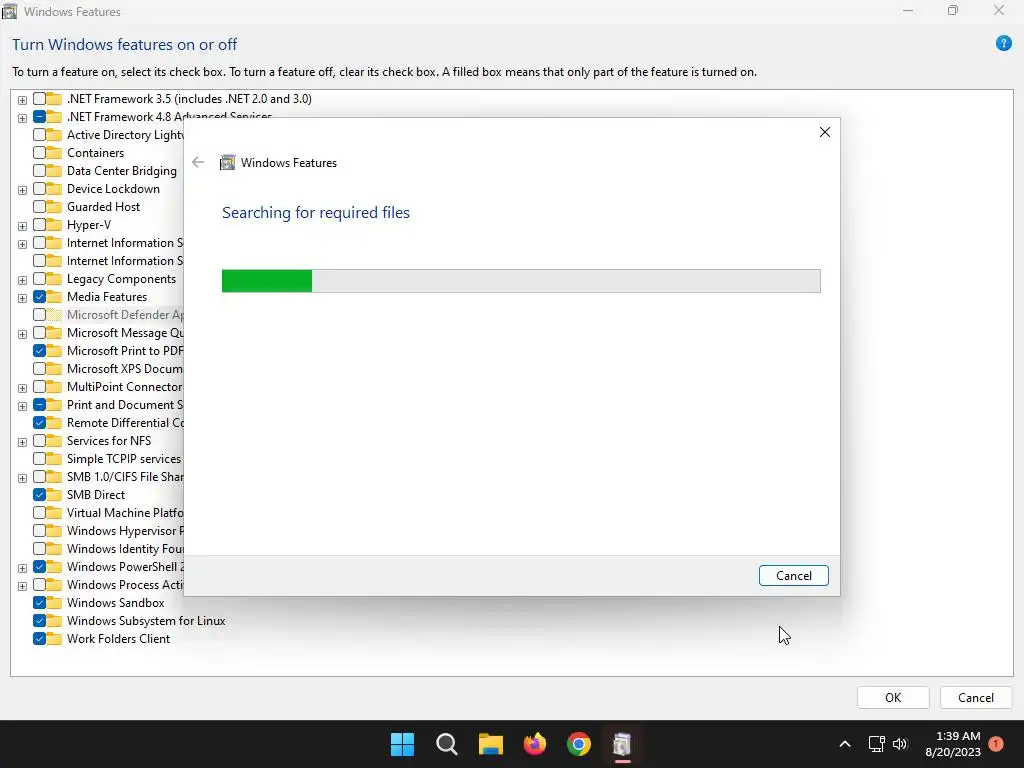Image resolution: width=1024 pixels, height=768 pixels.
Task: Check the Containers feature box
Action: [x=39, y=153]
